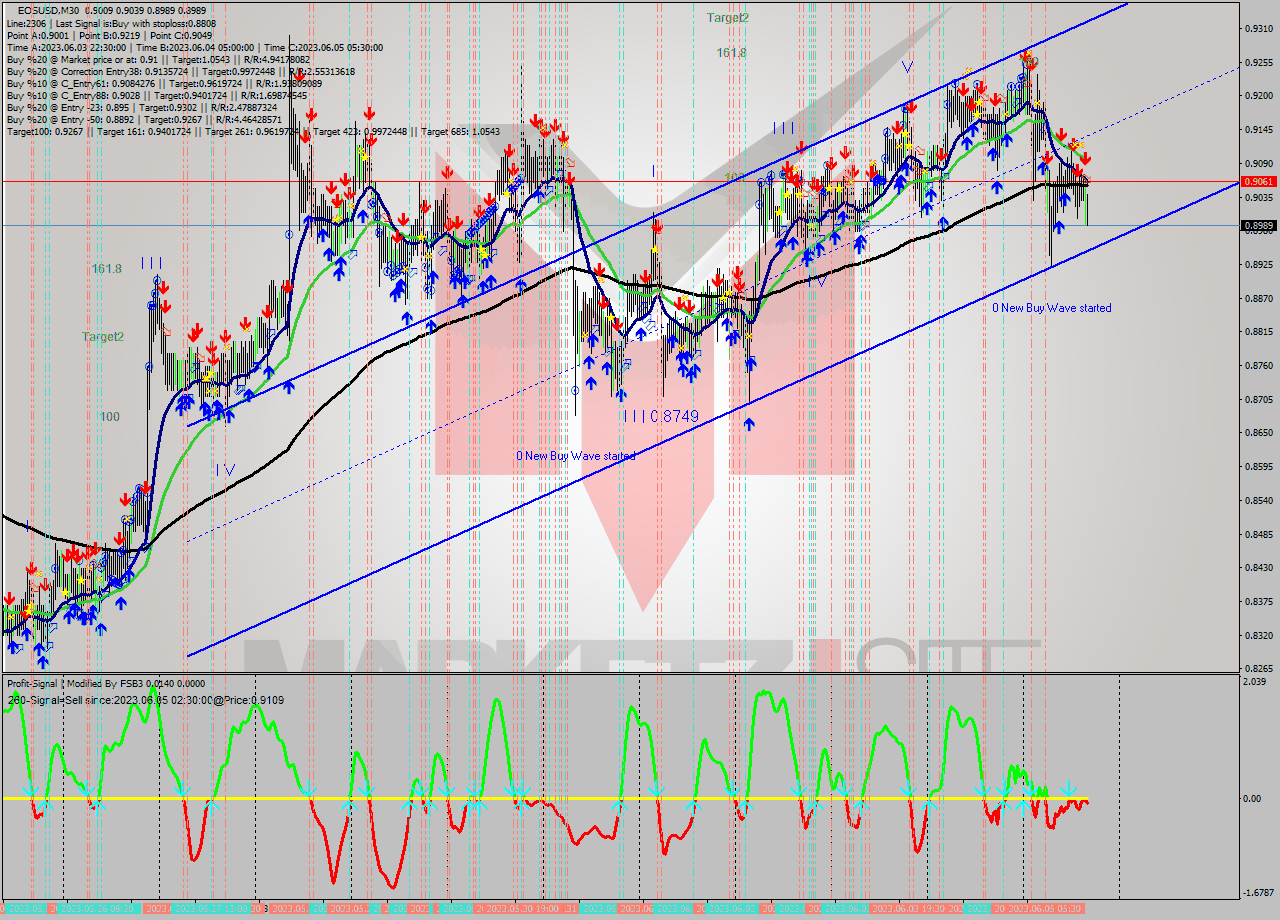Click the 0.9310 value on the price axis
Image resolution: width=1280 pixels, height=920 pixels.
point(1257,28)
